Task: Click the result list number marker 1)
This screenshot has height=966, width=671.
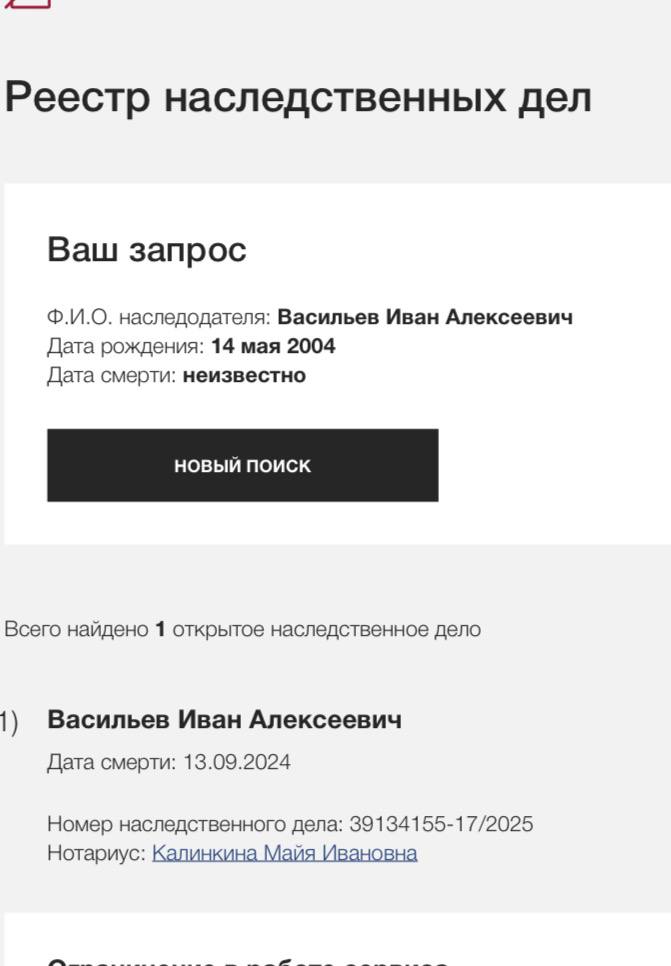Action: pos(8,721)
